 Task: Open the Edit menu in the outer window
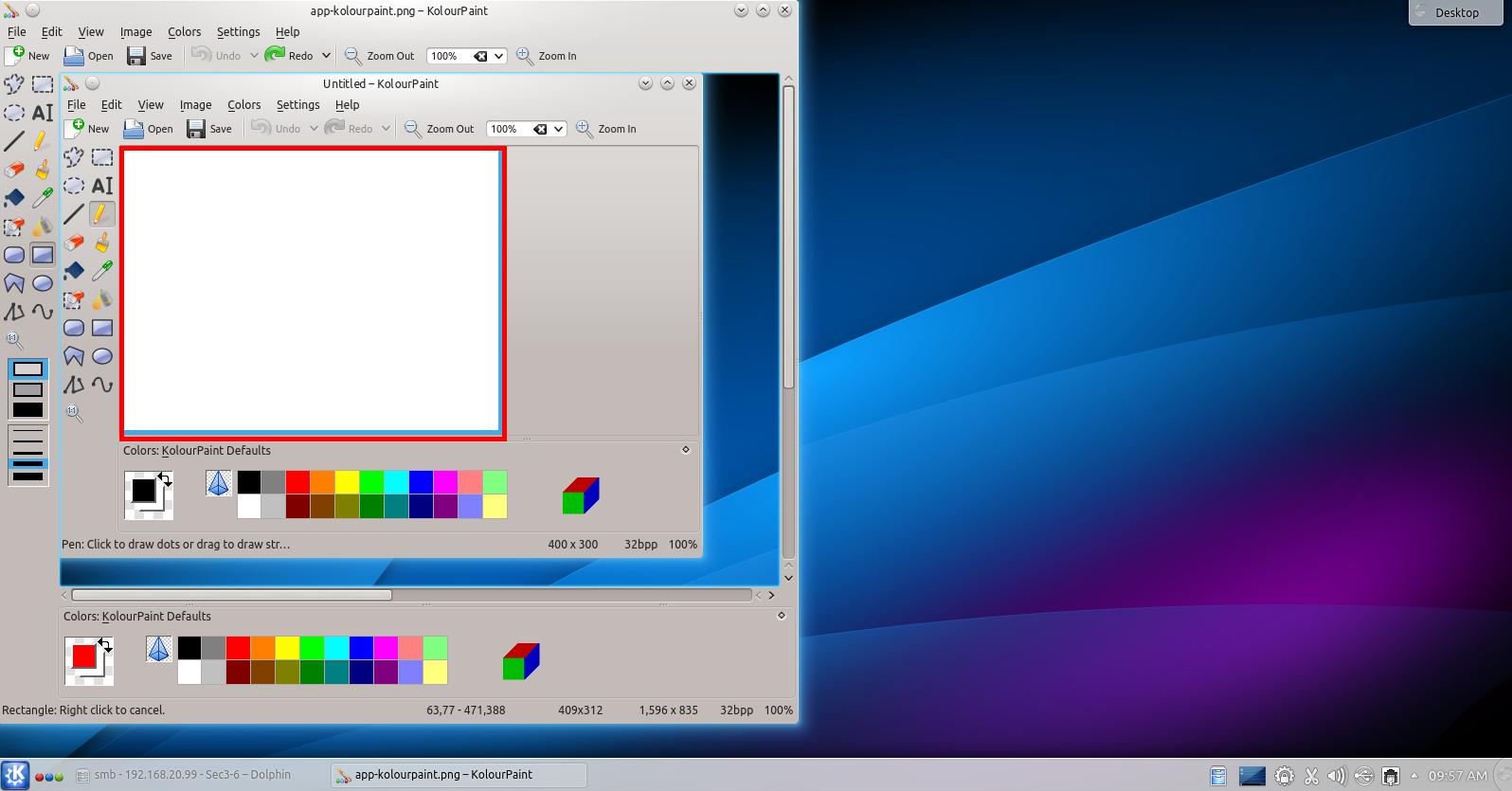coord(52,31)
